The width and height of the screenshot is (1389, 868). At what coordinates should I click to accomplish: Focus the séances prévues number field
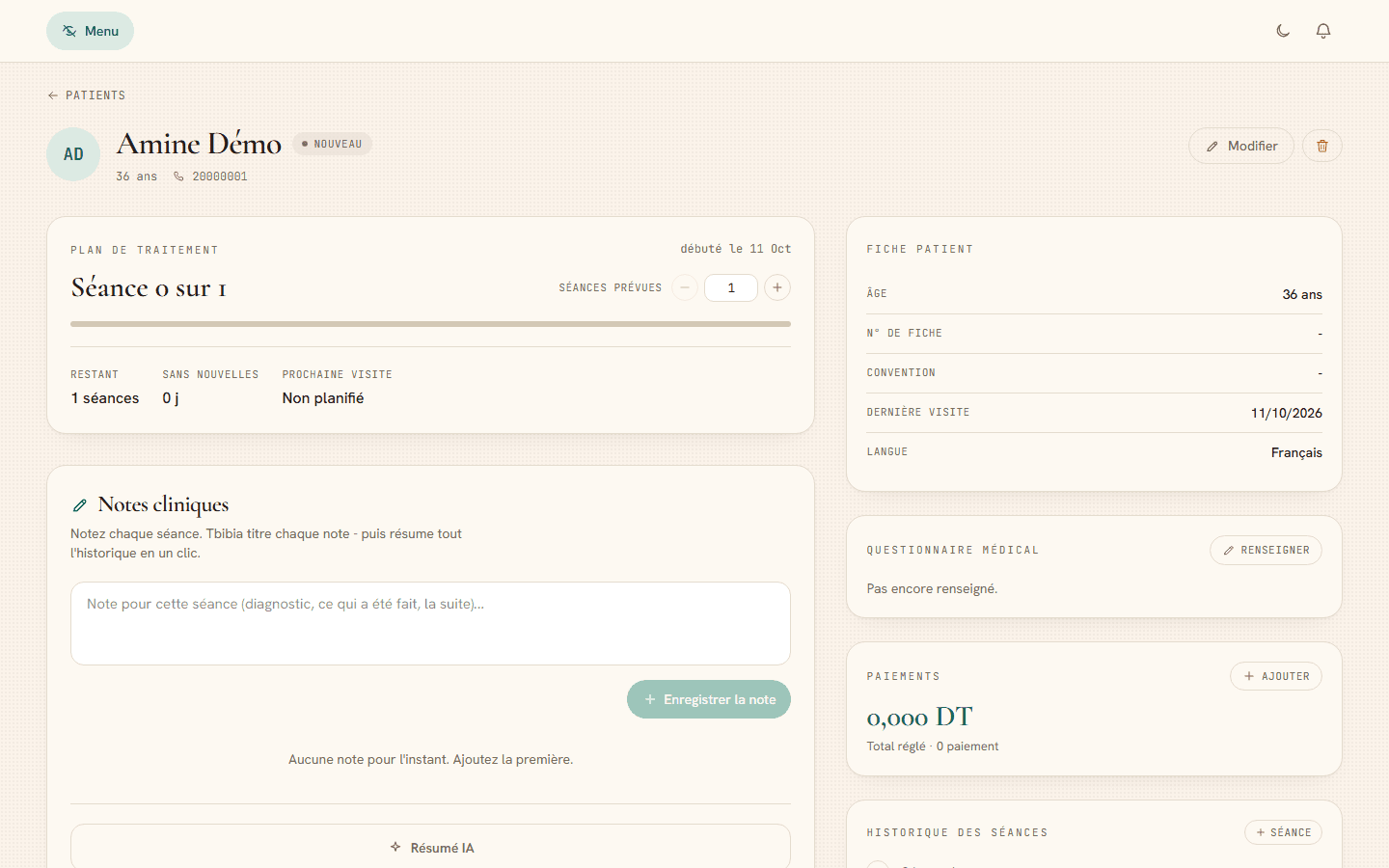click(x=731, y=287)
